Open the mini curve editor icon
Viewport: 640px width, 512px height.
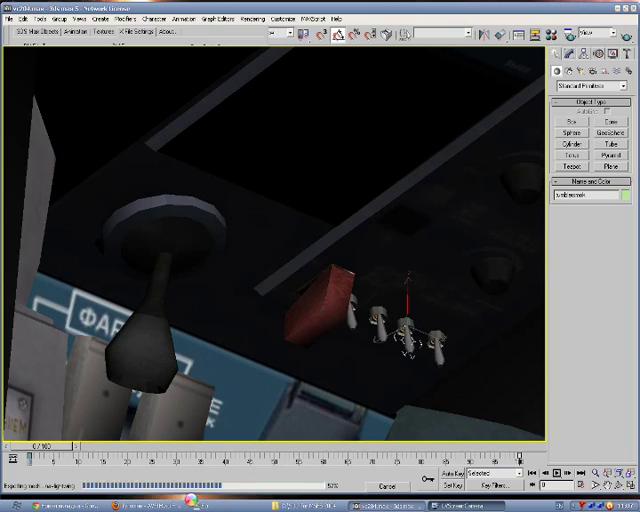tap(13, 459)
